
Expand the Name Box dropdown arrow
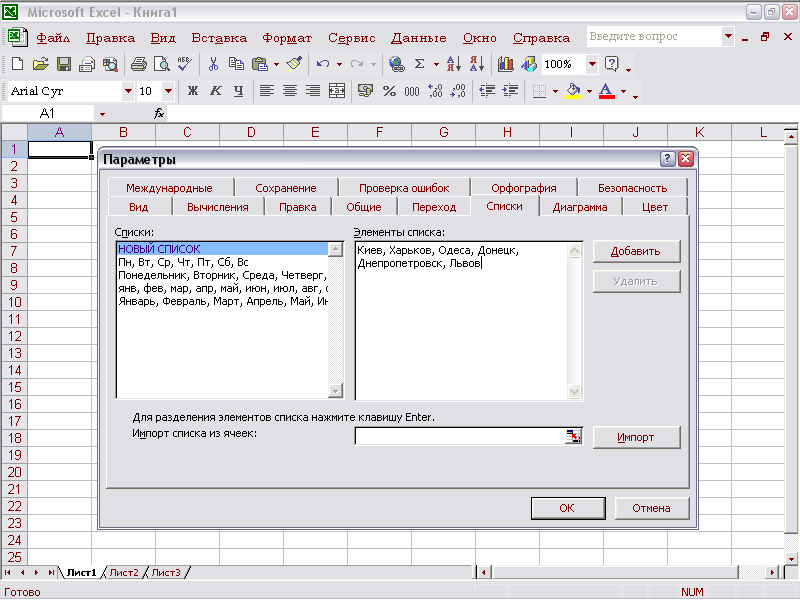102,114
